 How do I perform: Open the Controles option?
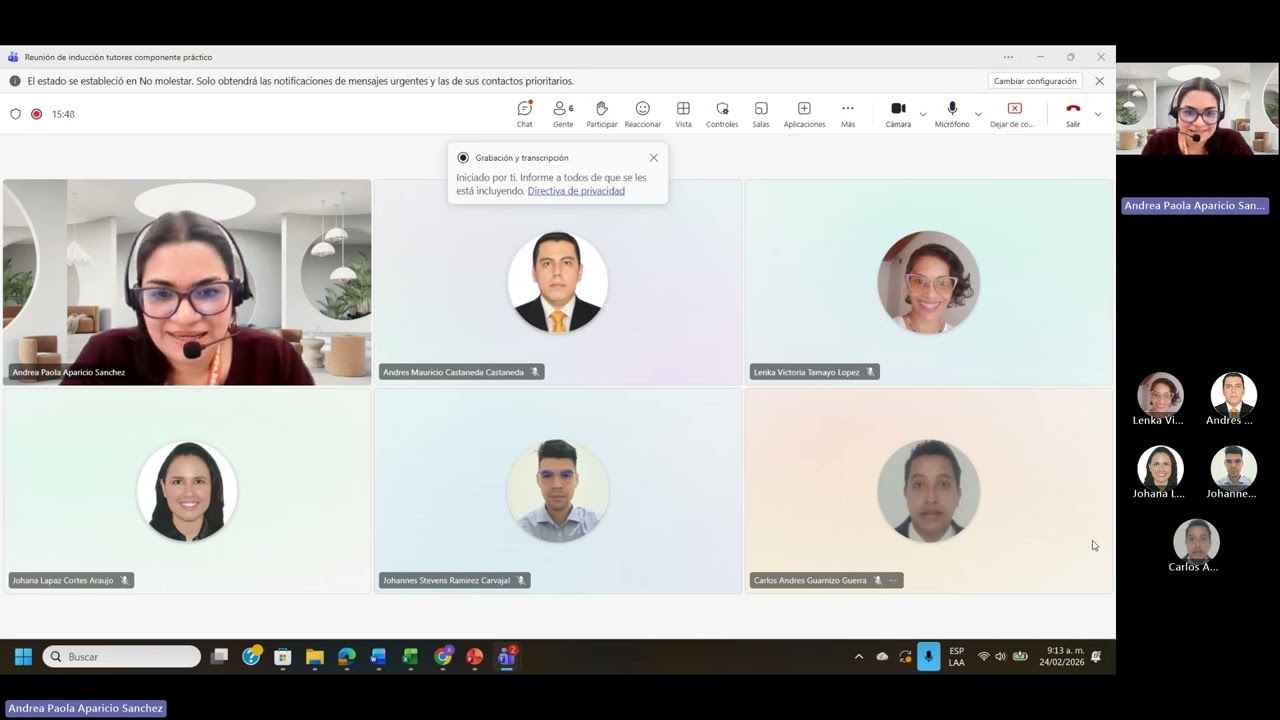(x=722, y=114)
